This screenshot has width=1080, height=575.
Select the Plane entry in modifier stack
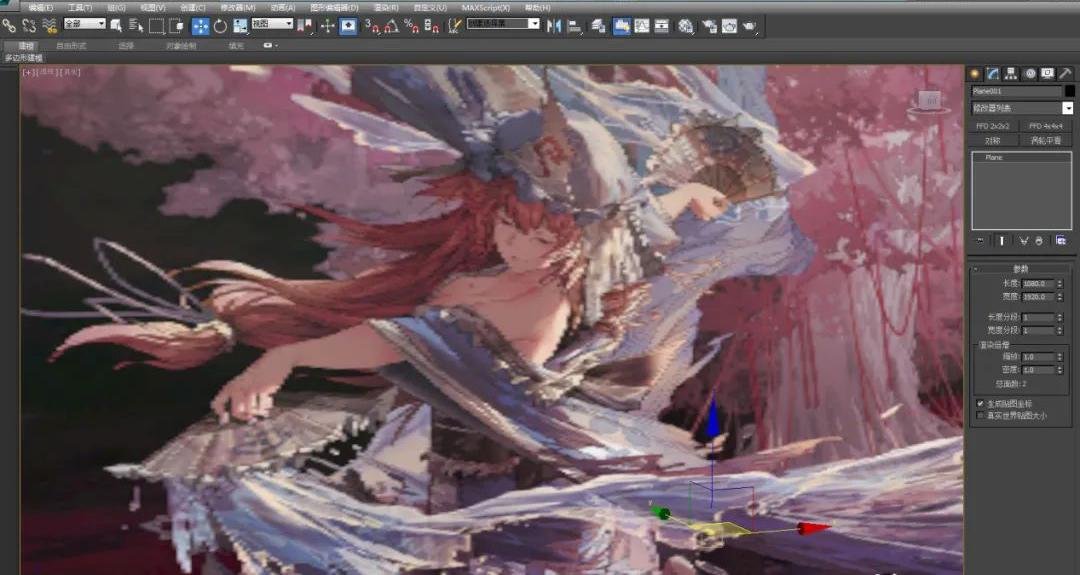point(1022,158)
